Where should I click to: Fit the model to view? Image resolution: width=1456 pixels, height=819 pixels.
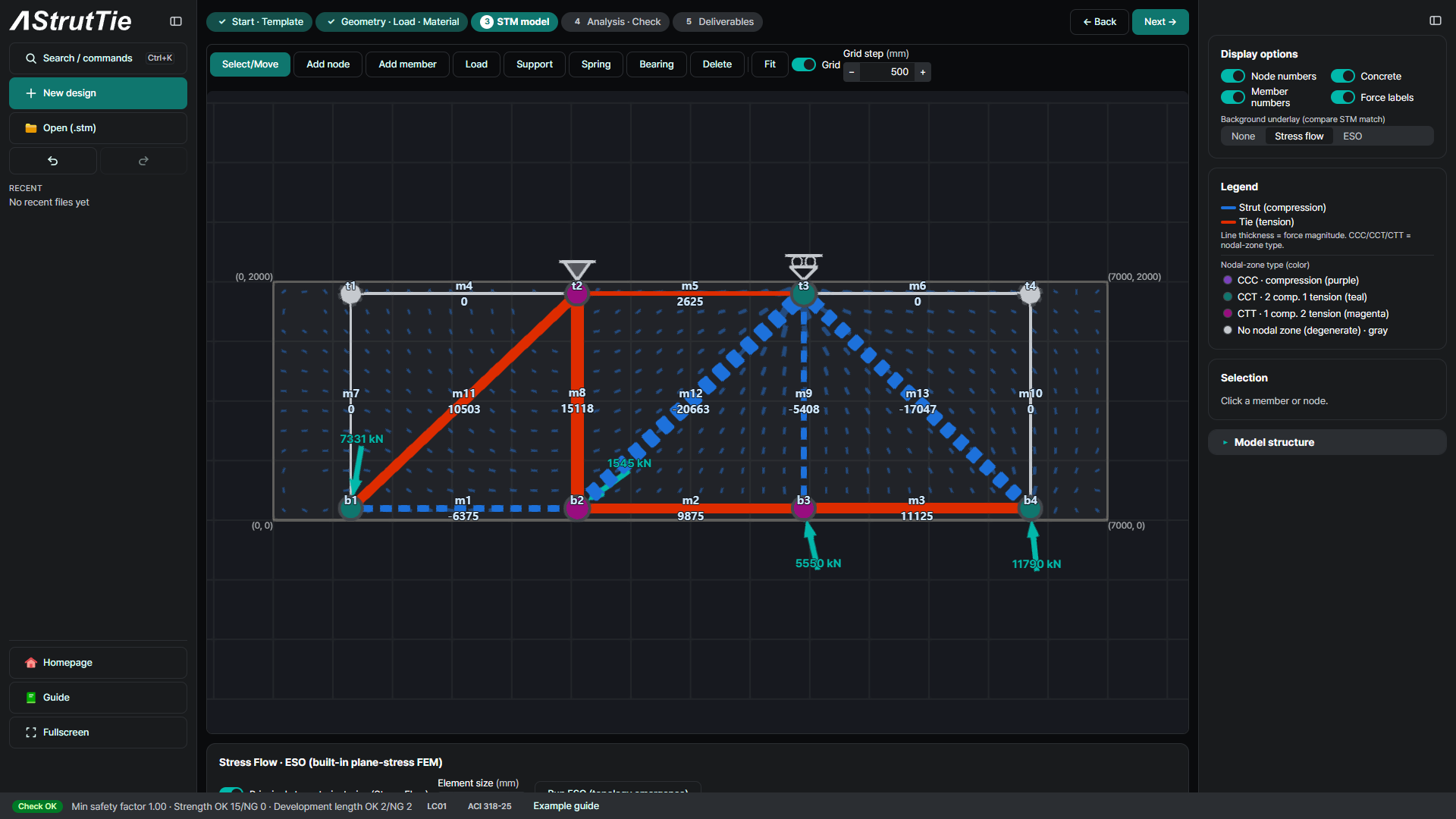[x=770, y=64]
